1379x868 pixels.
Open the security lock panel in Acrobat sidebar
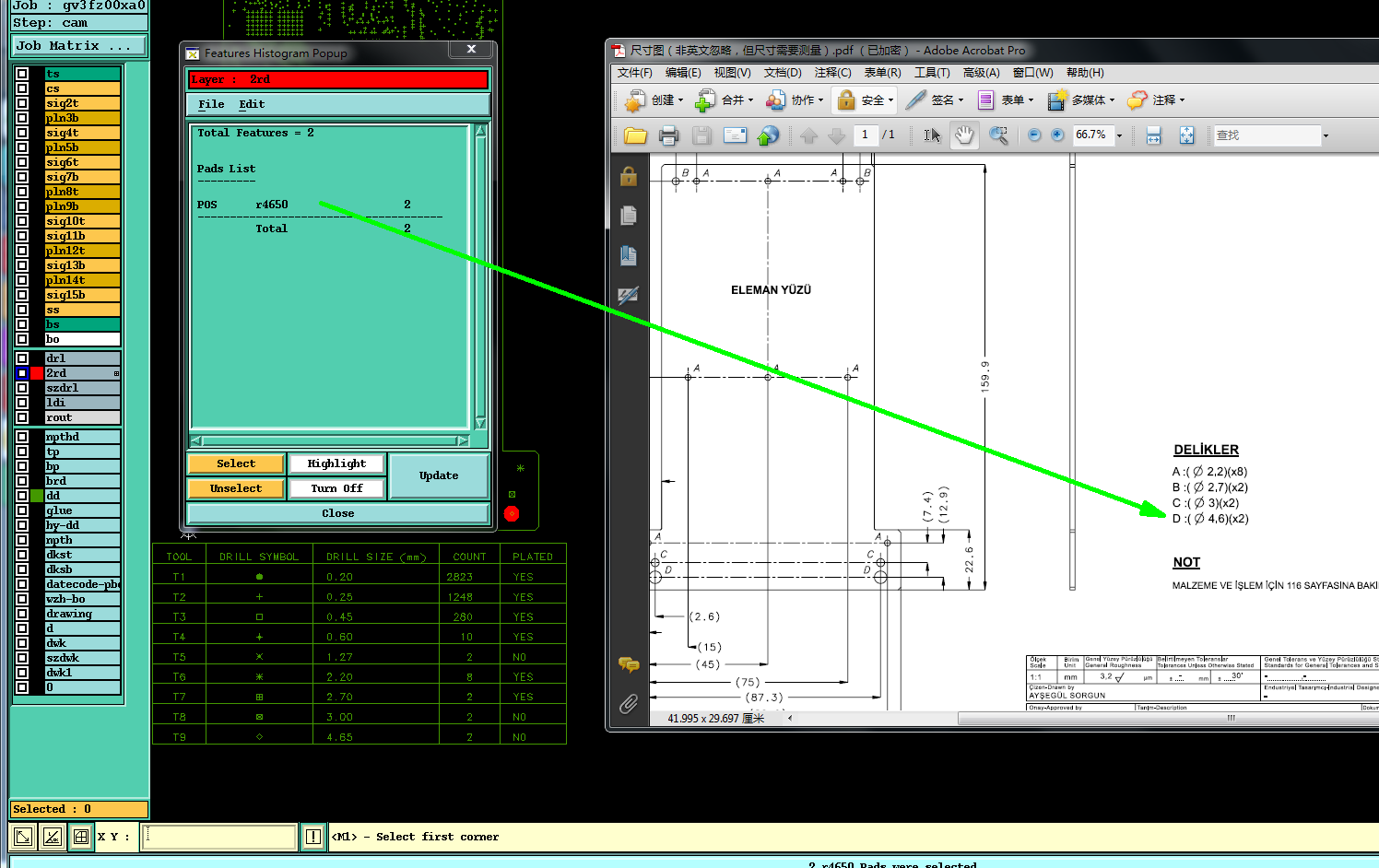(629, 176)
